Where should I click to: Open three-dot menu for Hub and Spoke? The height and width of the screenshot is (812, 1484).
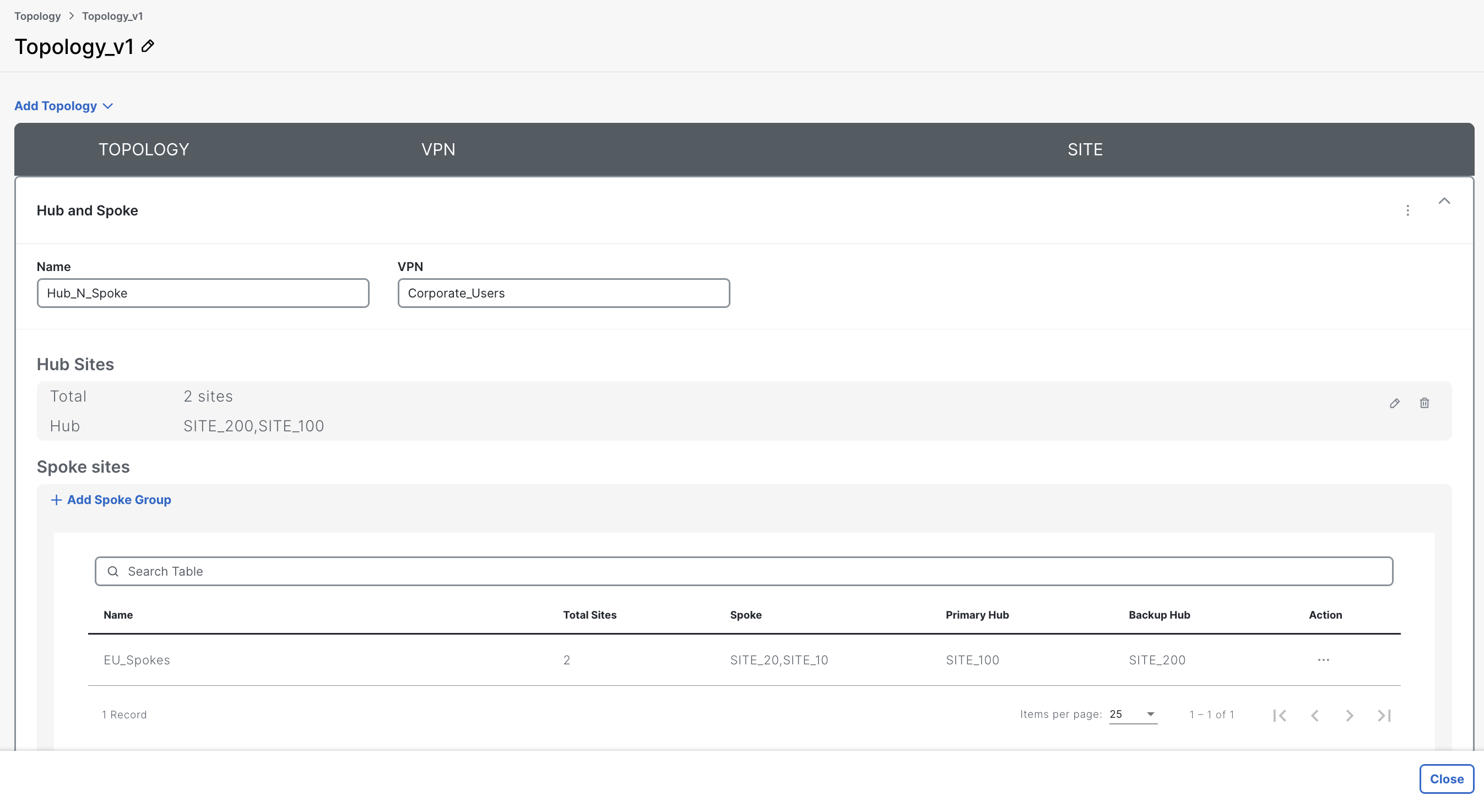click(x=1407, y=210)
